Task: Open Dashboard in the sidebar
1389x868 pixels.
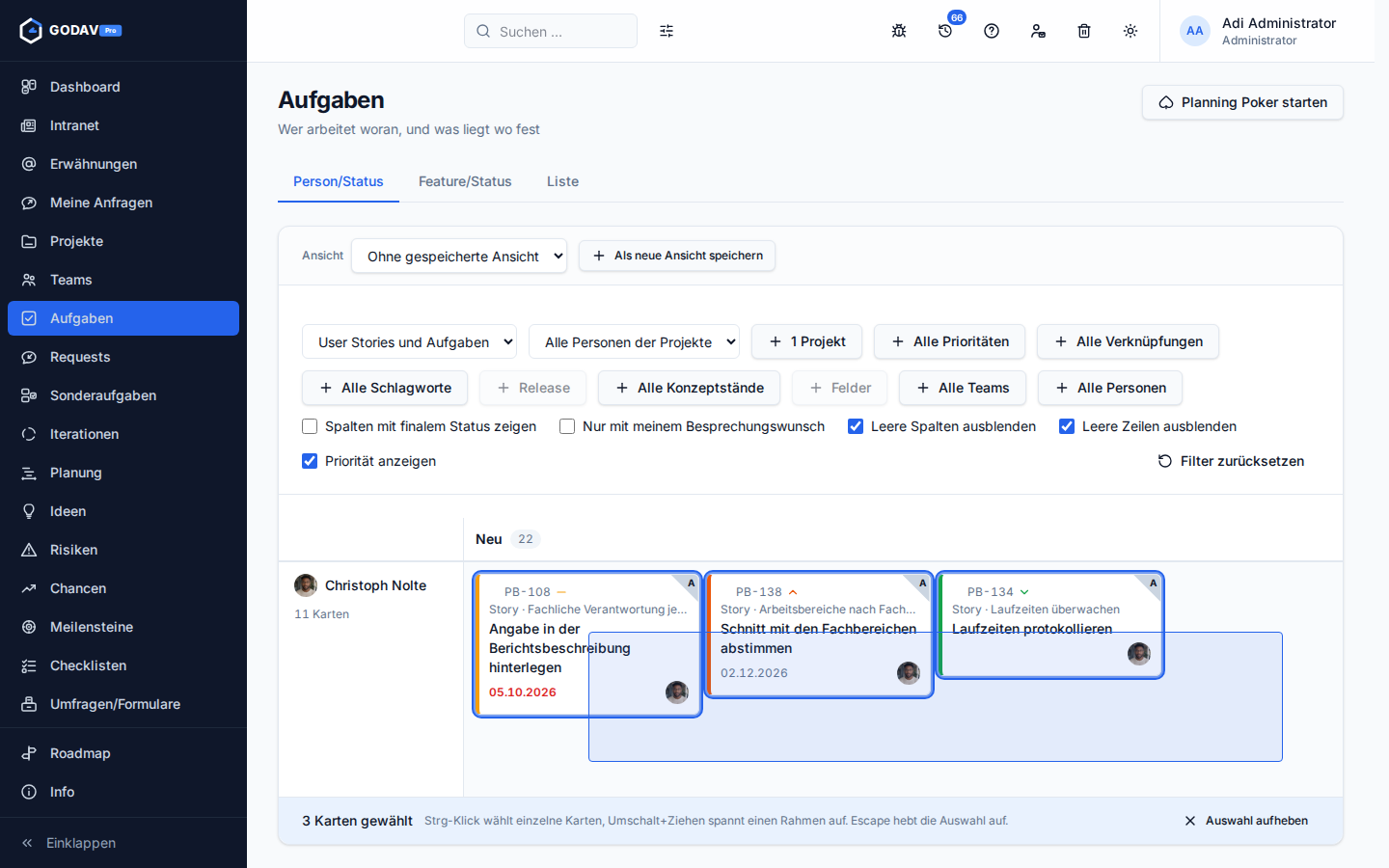Action: (x=123, y=87)
